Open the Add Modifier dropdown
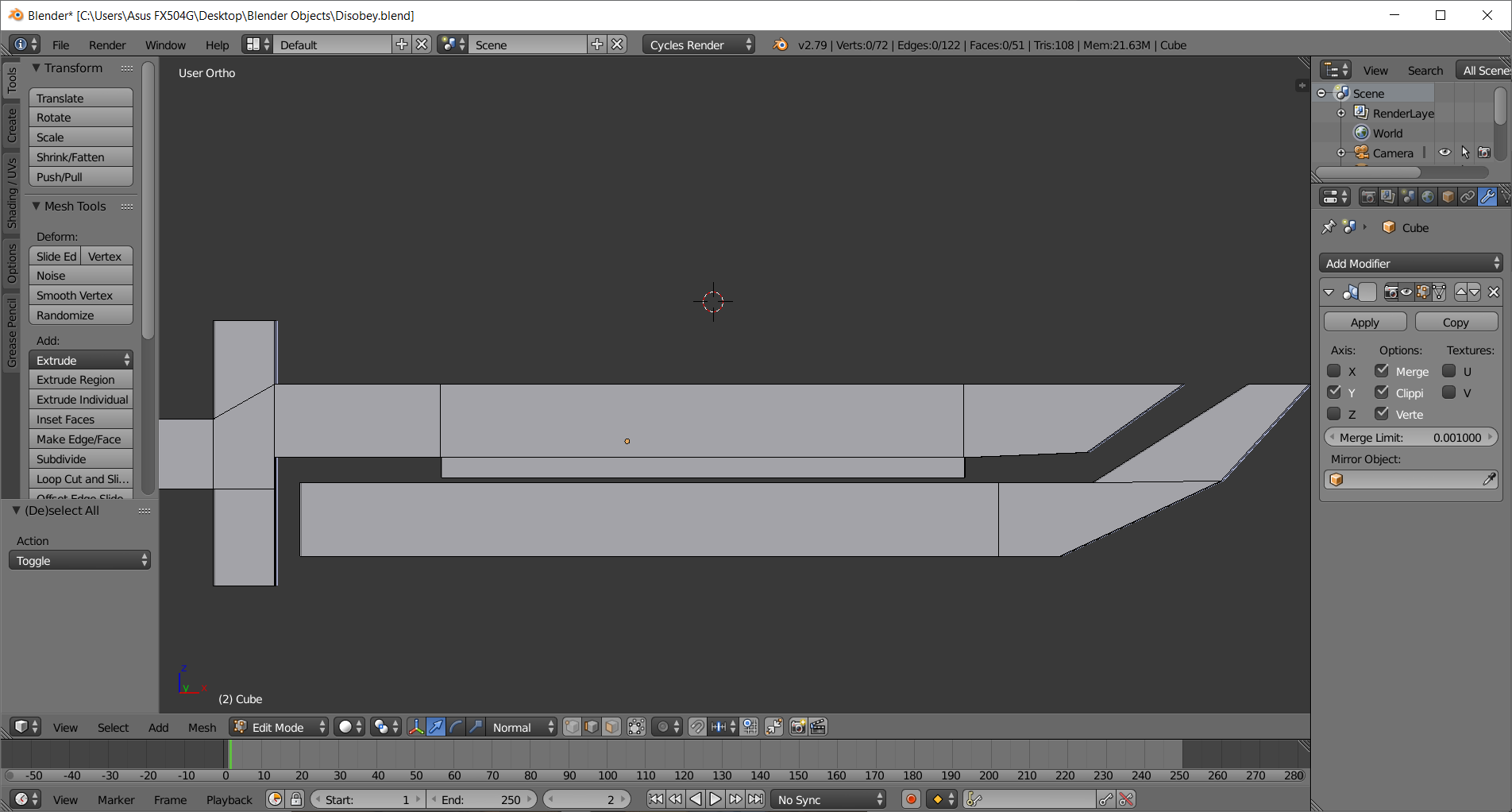The image size is (1512, 812). (1411, 263)
